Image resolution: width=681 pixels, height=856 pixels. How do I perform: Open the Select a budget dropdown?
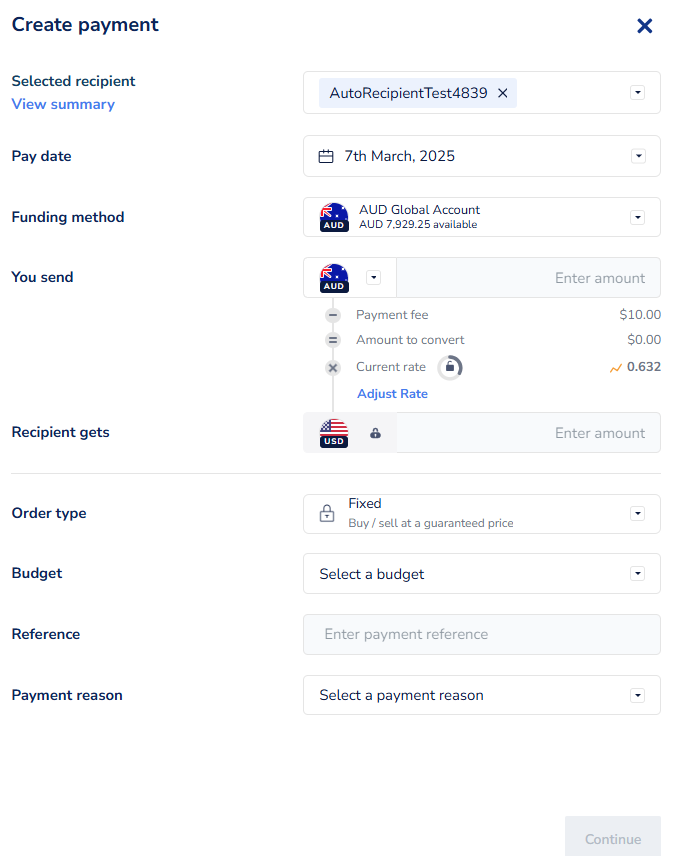pyautogui.click(x=638, y=574)
